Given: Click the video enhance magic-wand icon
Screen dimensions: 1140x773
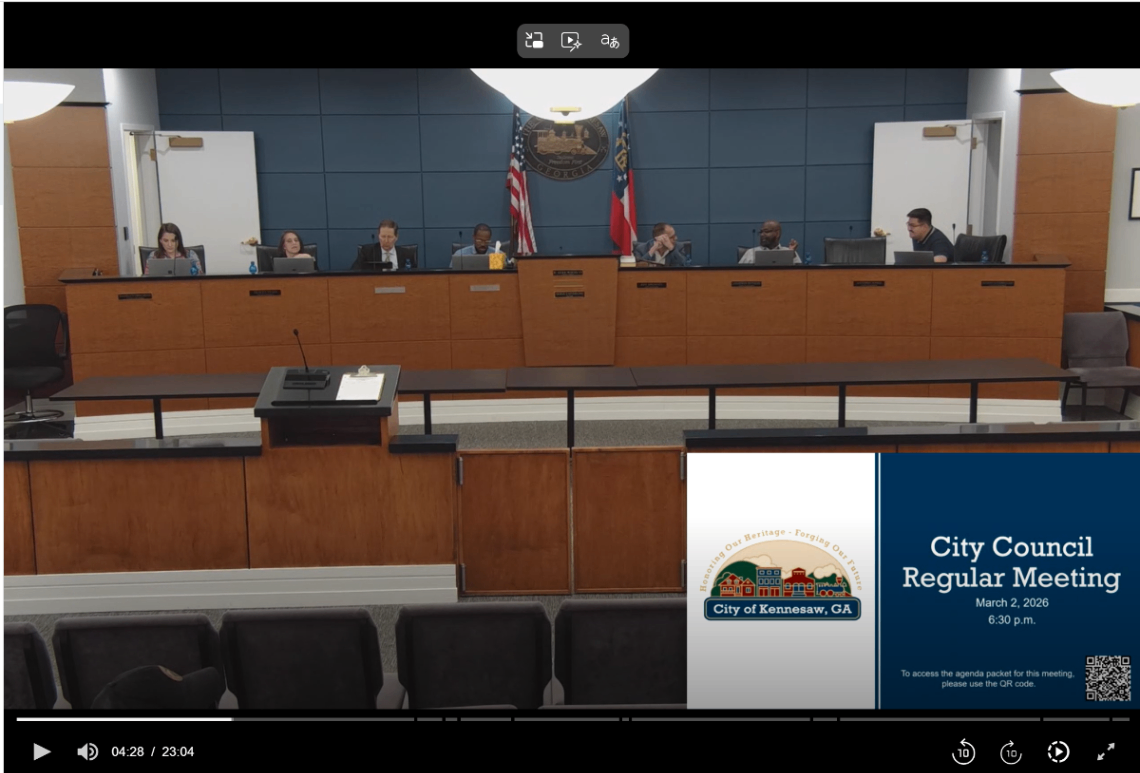Looking at the screenshot, I should tap(571, 41).
